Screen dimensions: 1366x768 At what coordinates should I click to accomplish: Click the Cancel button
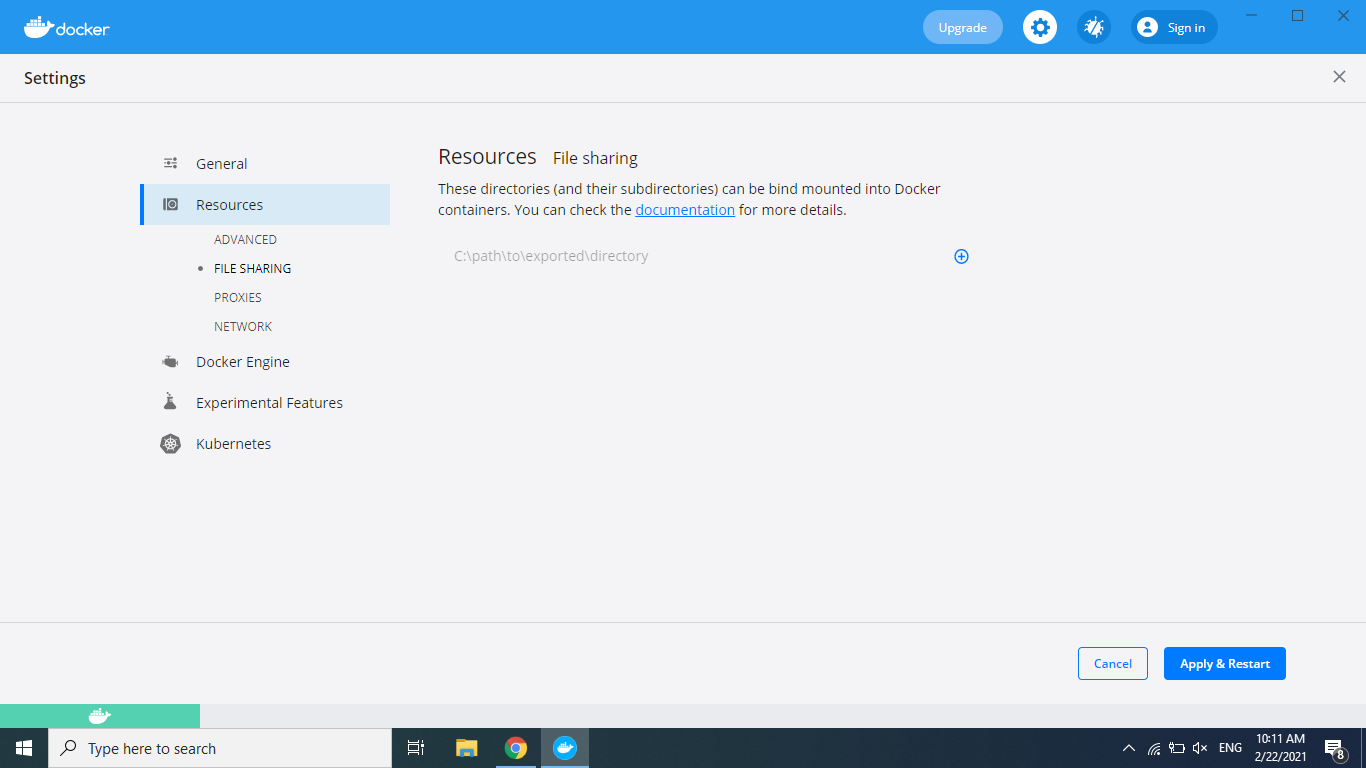1113,663
